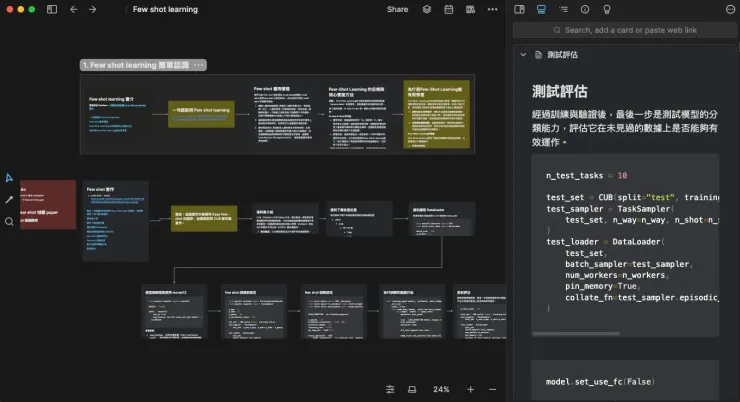Open options for Few shot learning section
The width and height of the screenshot is (740, 402).
199,65
